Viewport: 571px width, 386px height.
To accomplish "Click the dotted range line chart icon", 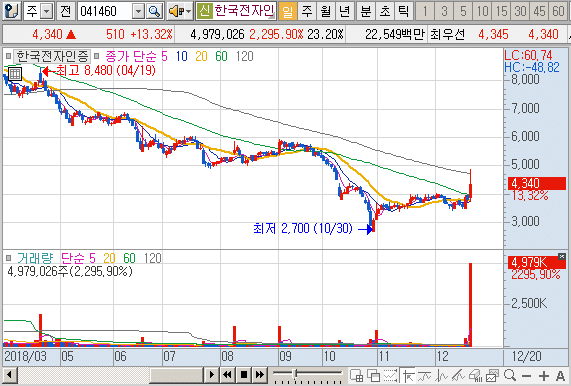I will coord(390,375).
